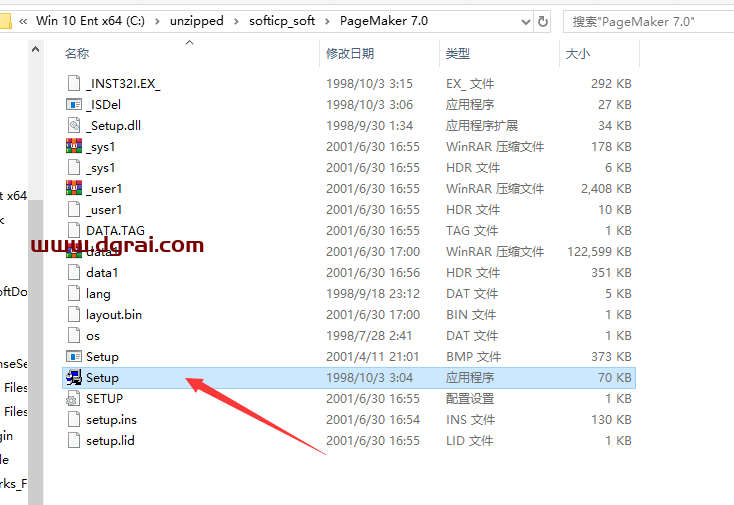Click the WinRAR icon of _sys1 archive
Screen dimensions: 734x505
pyautogui.click(x=74, y=146)
